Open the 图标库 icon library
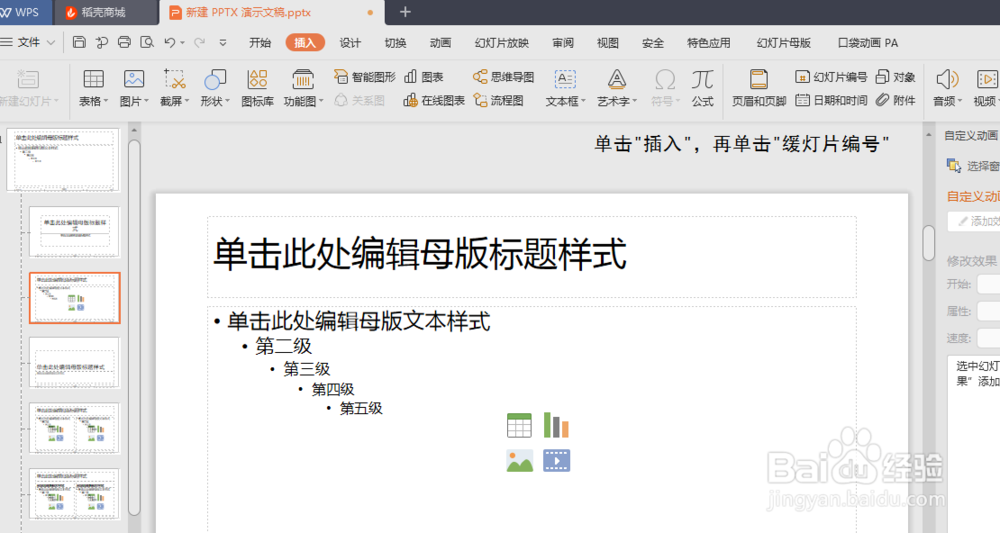The image size is (1000, 533). [257, 87]
